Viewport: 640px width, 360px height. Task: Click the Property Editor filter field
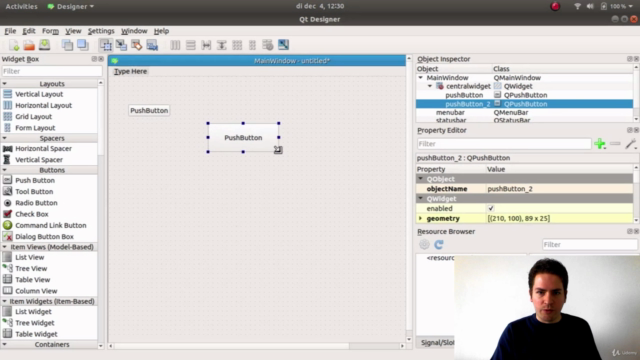point(504,144)
